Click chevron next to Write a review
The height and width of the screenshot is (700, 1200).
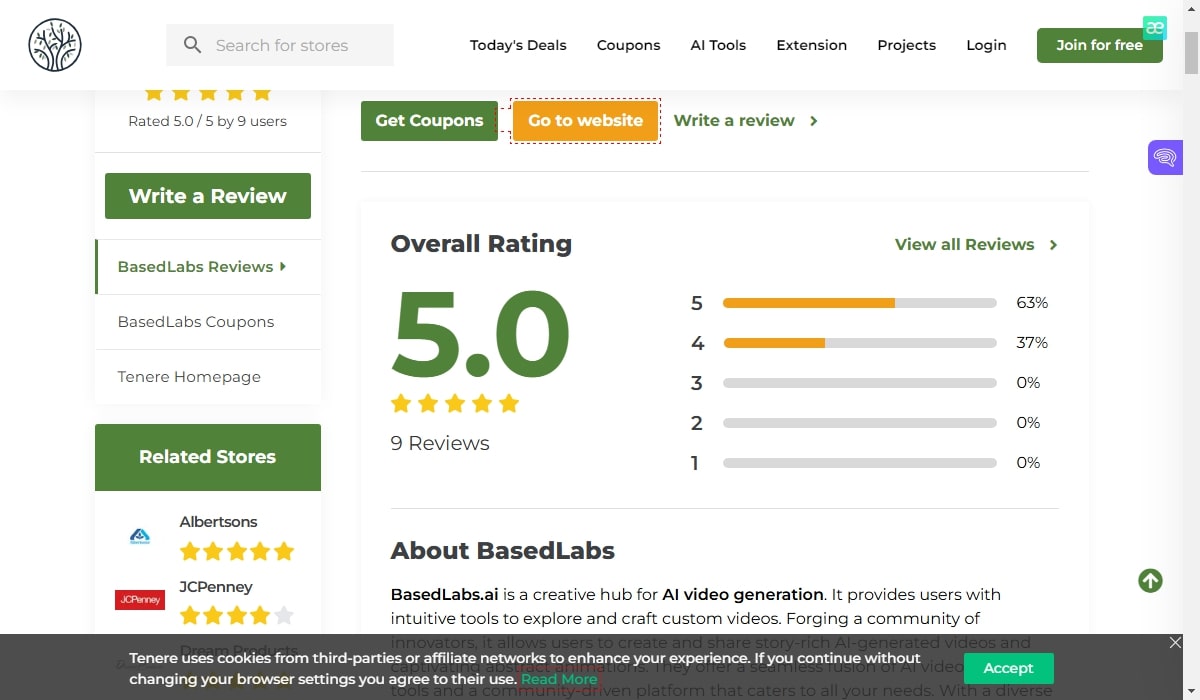(814, 121)
